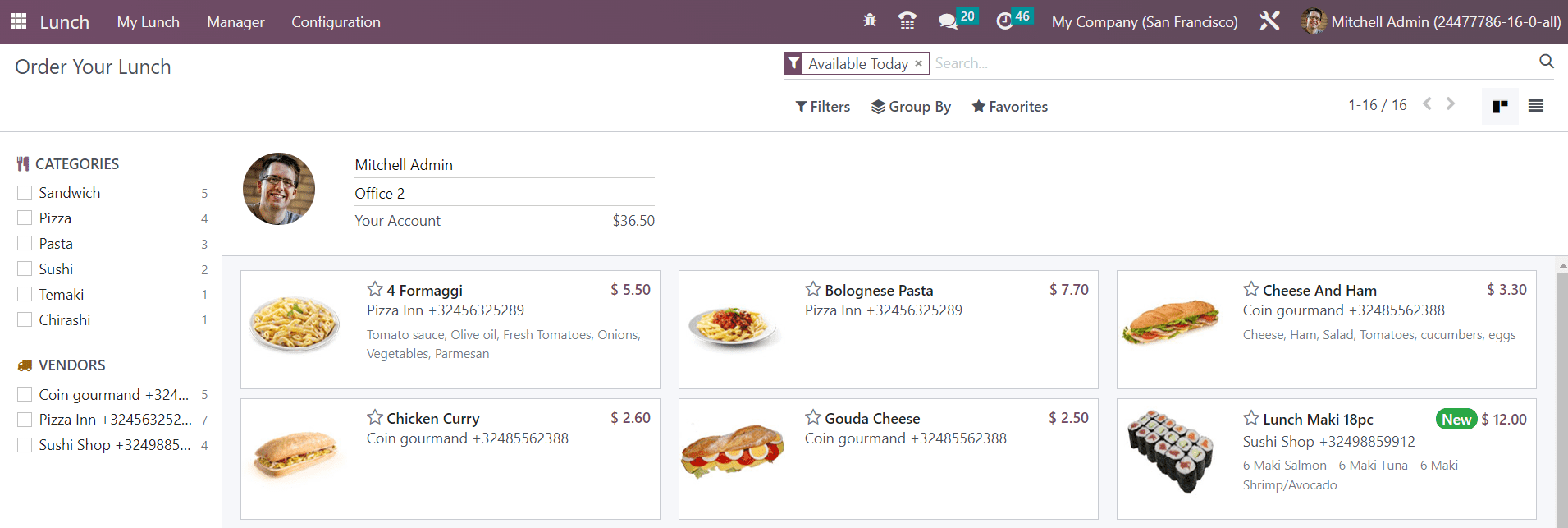The height and width of the screenshot is (528, 1568).
Task: Click the bug debug tools icon
Action: [870, 21]
